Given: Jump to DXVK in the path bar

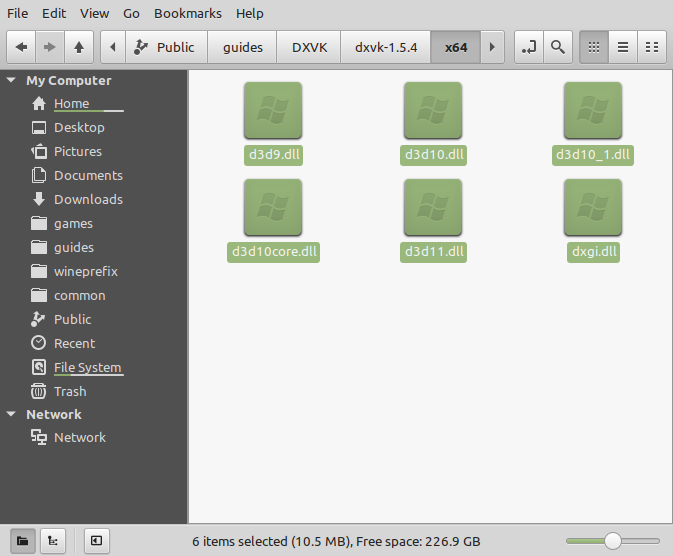Looking at the screenshot, I should tap(309, 47).
